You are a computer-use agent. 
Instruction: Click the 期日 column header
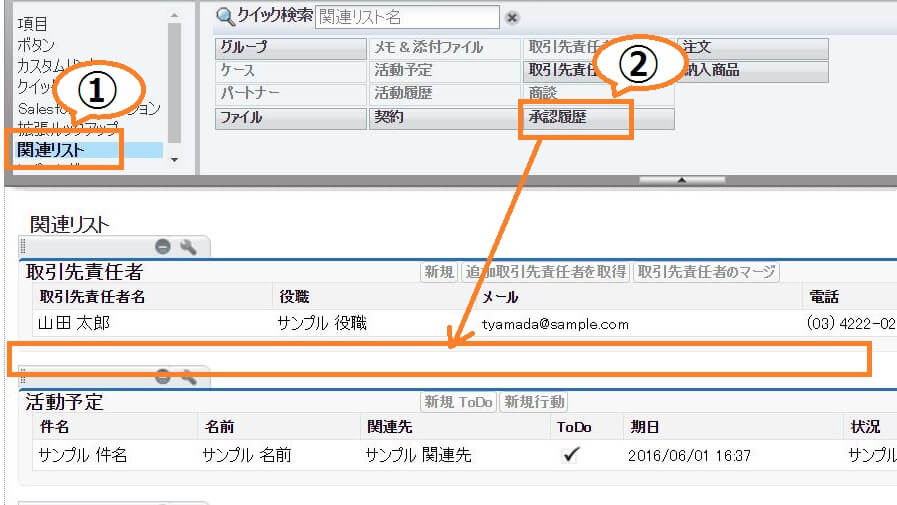[645, 427]
